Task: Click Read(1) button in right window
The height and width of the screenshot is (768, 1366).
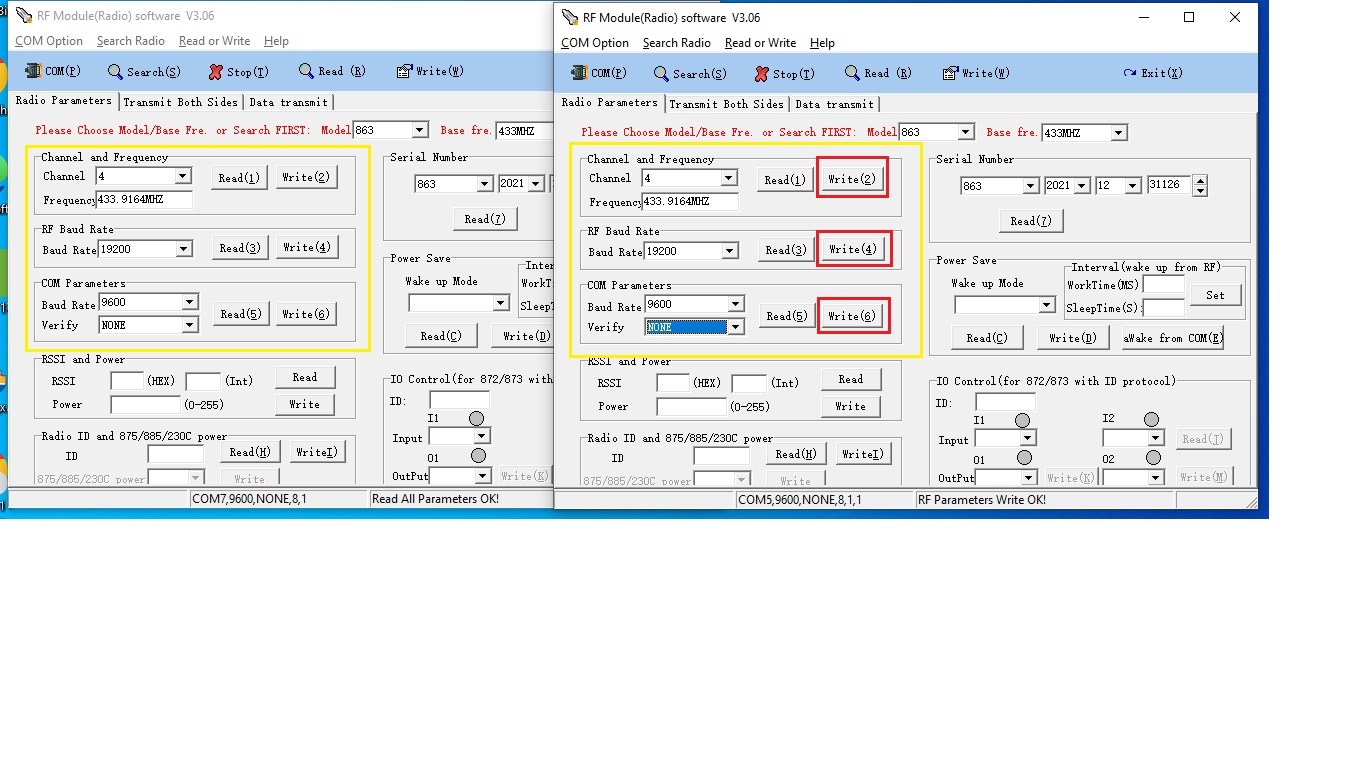Action: click(x=785, y=180)
